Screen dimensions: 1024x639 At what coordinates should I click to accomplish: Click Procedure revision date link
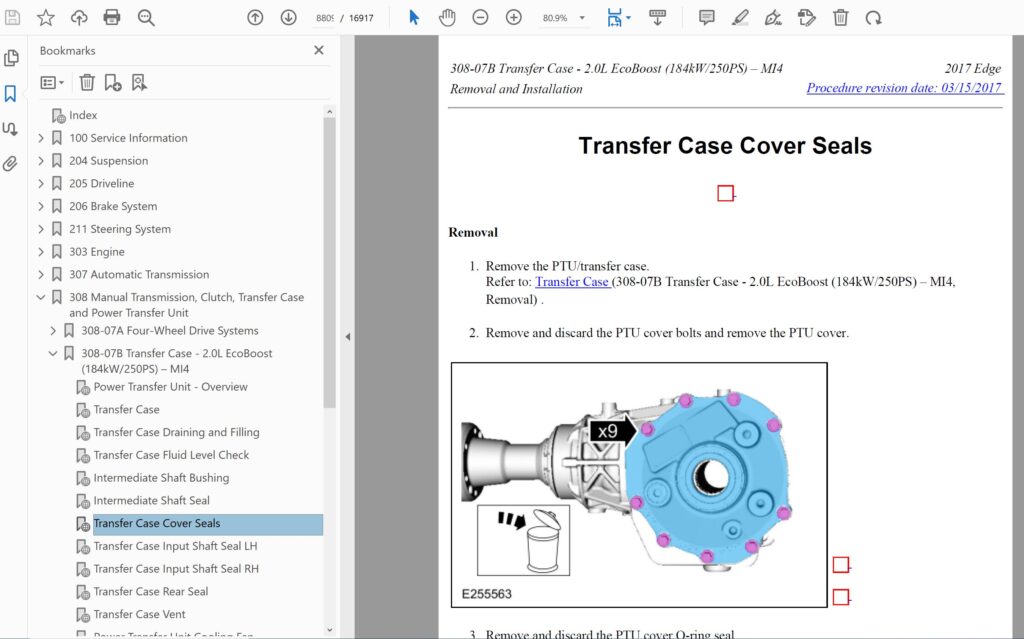[x=903, y=88]
